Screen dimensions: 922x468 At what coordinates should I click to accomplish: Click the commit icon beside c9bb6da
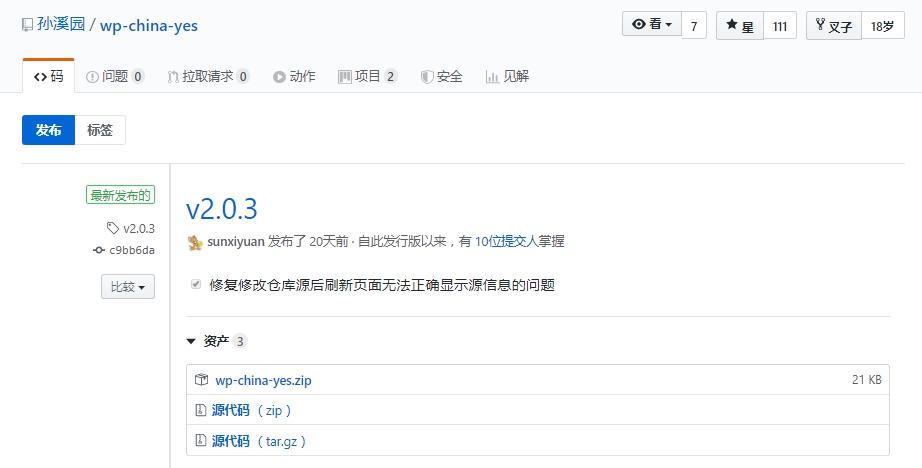click(x=99, y=250)
